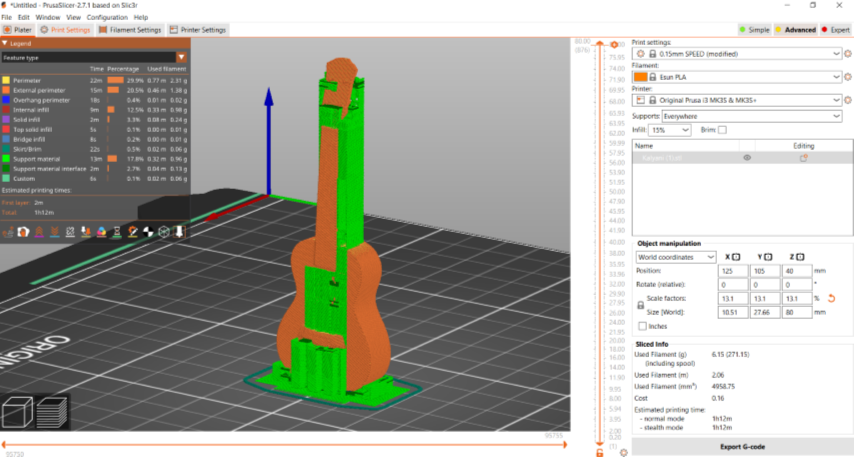The height and width of the screenshot is (457, 854).
Task: Click the X axis mirror icon
Action: point(736,257)
